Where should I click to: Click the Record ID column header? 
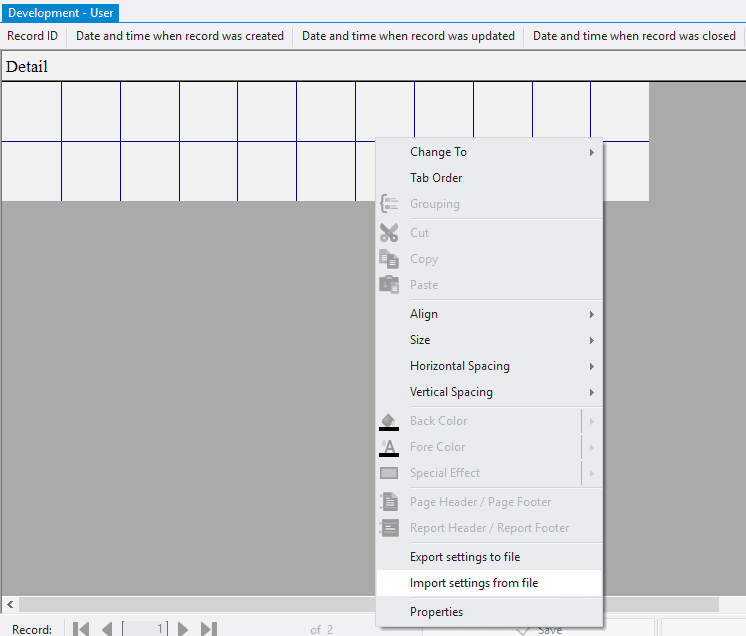(x=33, y=36)
